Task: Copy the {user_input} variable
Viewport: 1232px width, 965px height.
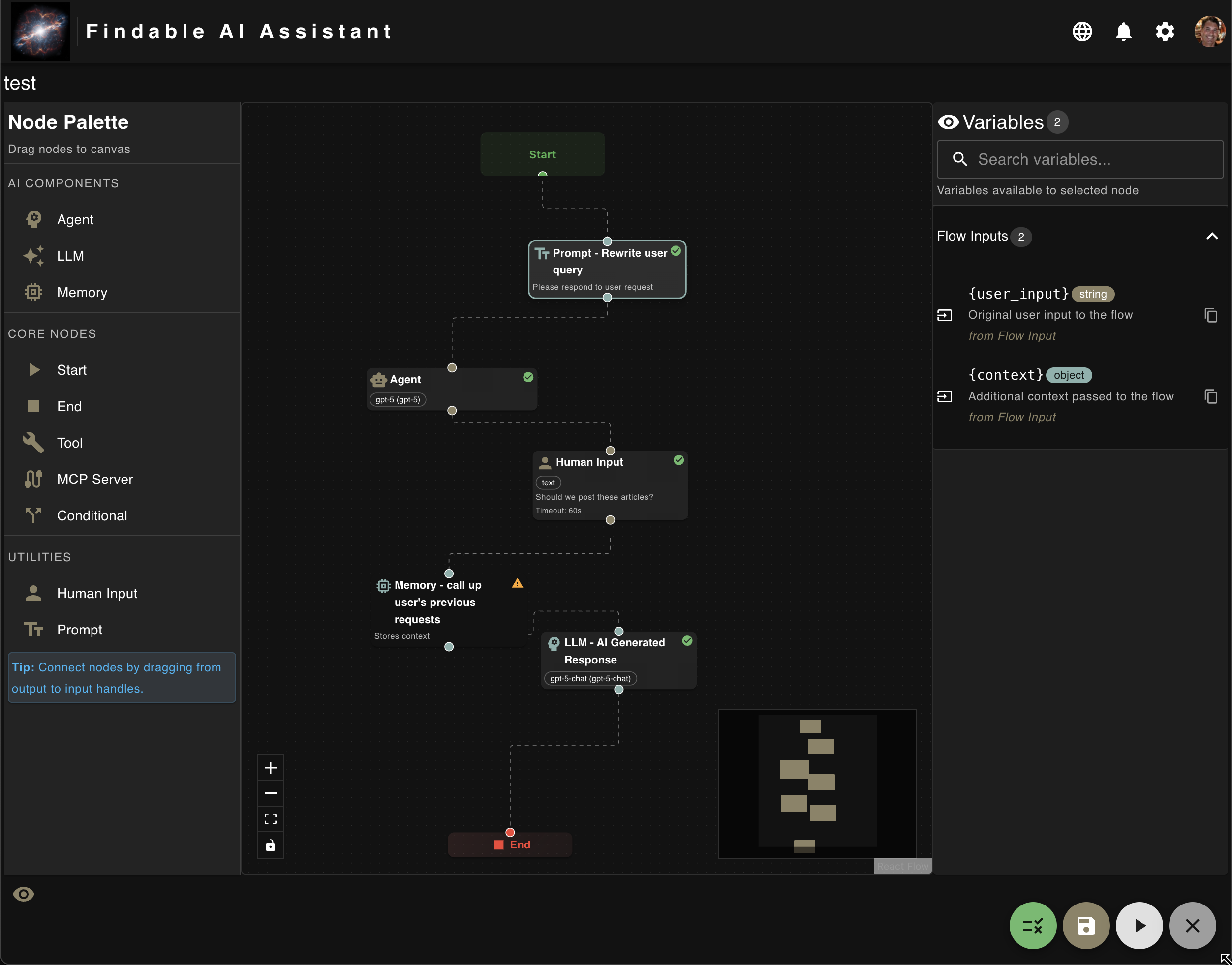Action: 1210,315
